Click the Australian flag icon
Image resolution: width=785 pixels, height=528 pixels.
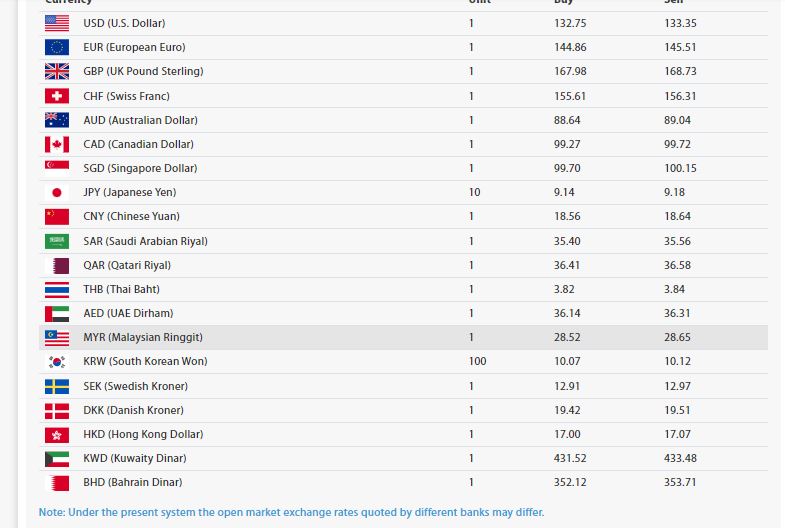(x=57, y=120)
